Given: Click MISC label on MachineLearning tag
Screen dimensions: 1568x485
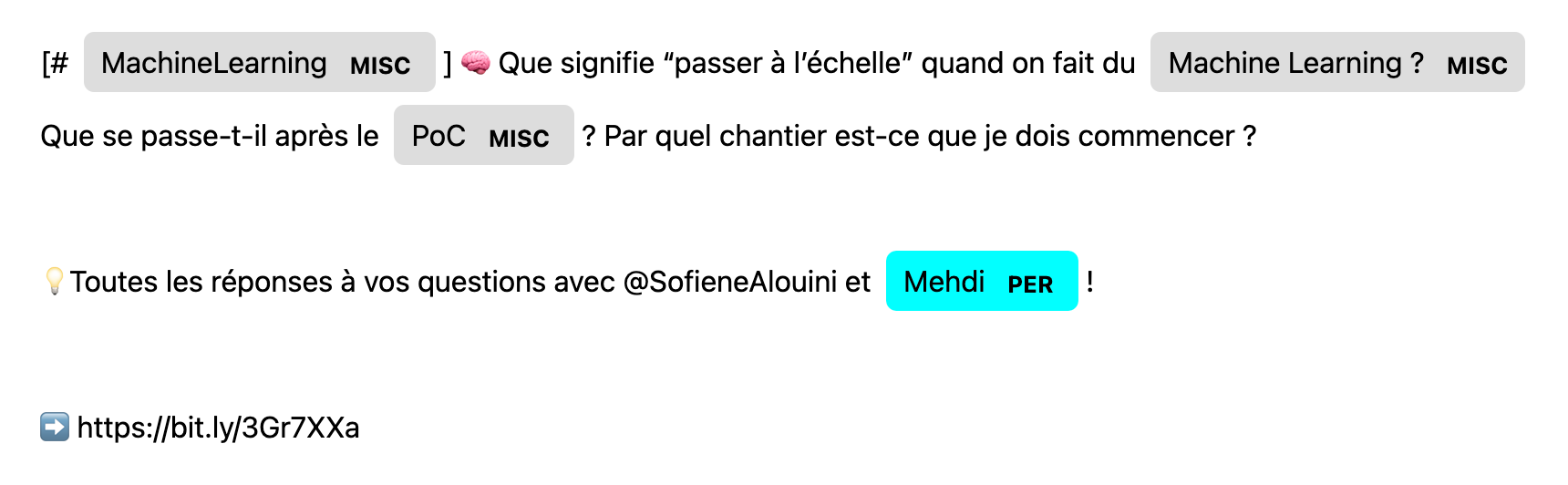Looking at the screenshot, I should pos(380,66).
